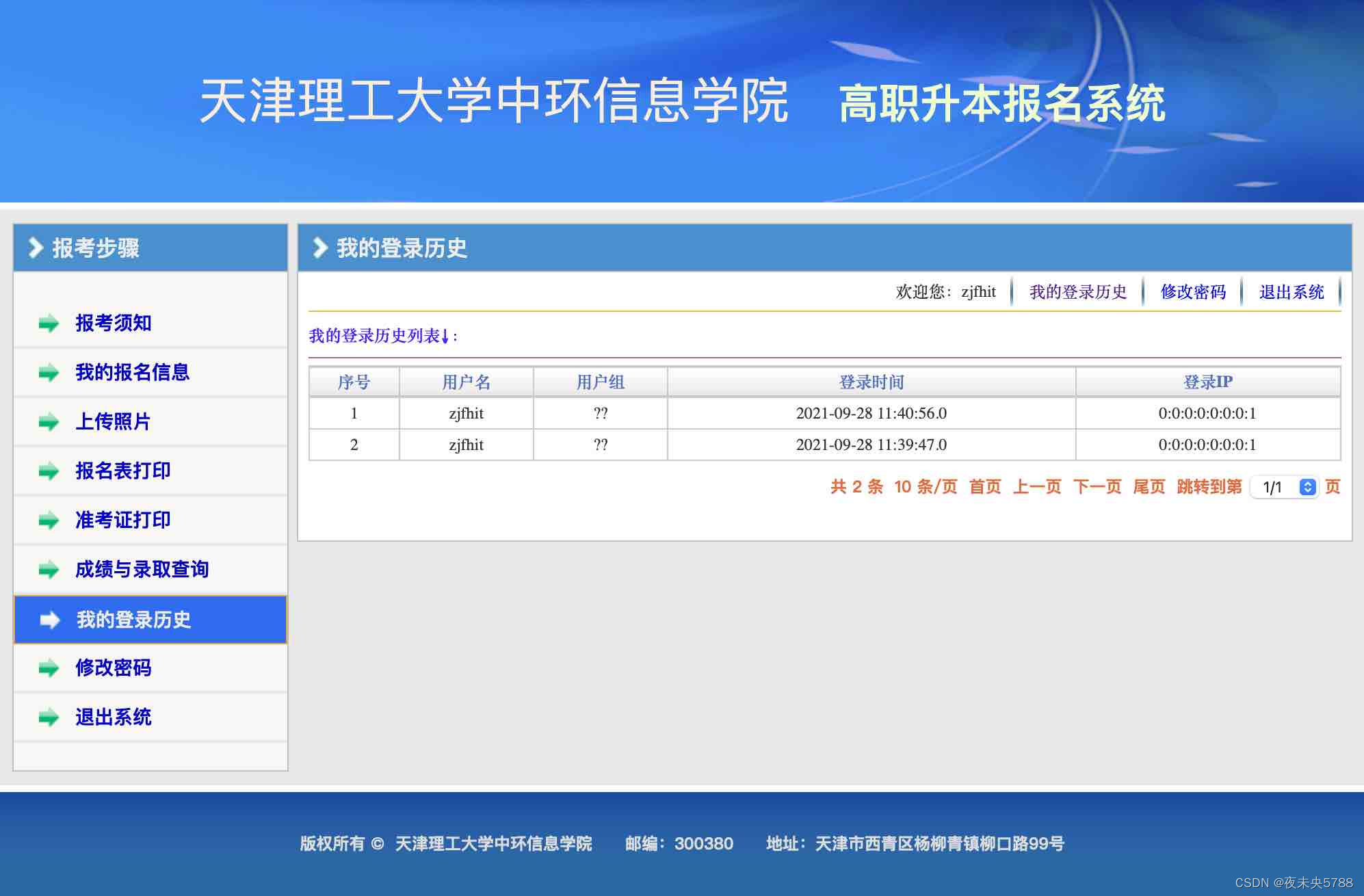The height and width of the screenshot is (896, 1364).
Task: Click login time 2021-09-28 11:40:56.0
Action: coord(871,413)
